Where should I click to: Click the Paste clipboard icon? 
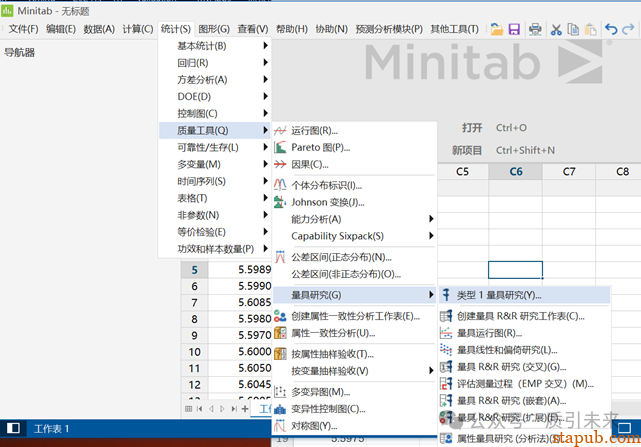[592, 30]
